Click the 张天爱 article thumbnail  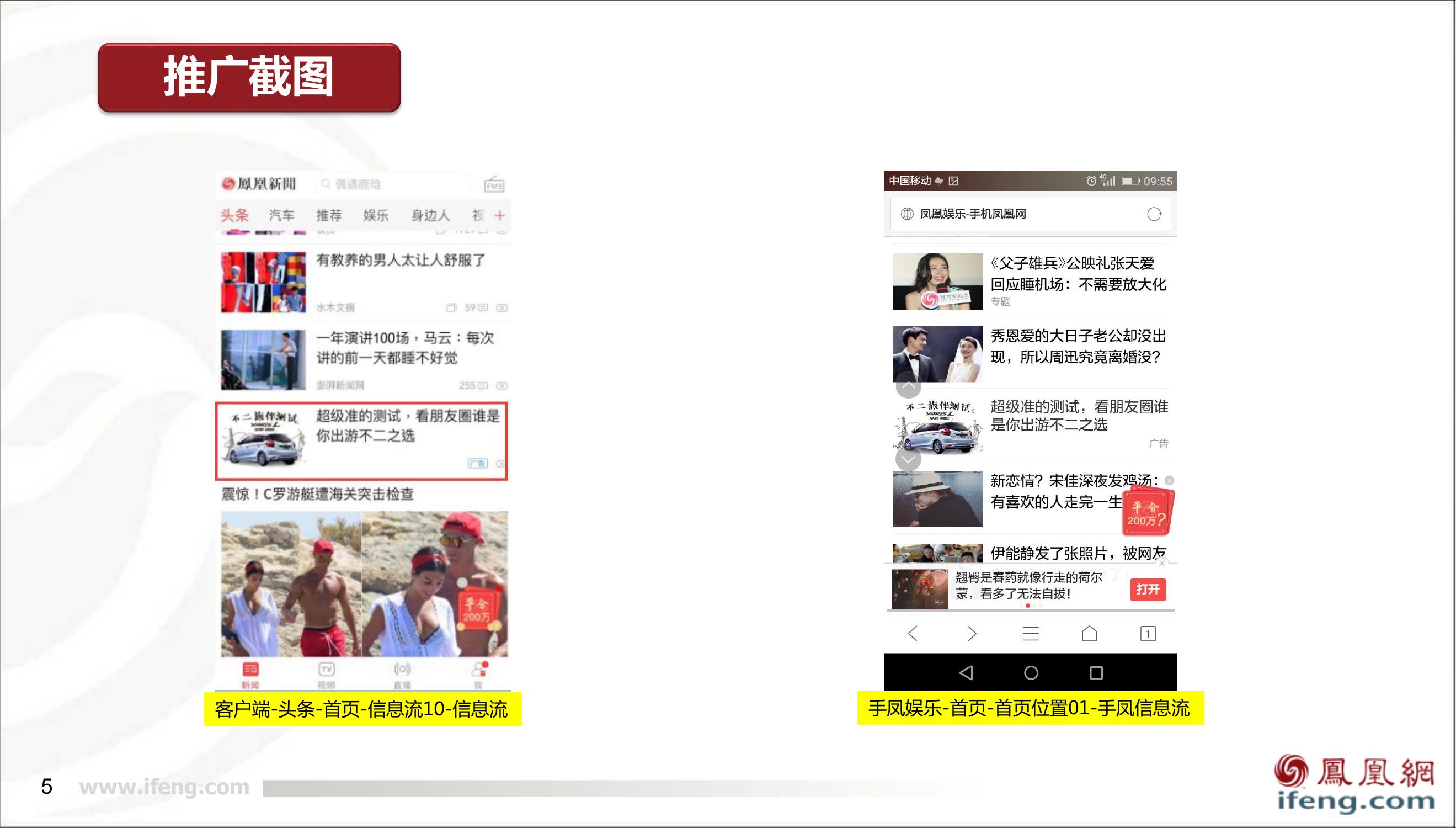(x=938, y=282)
